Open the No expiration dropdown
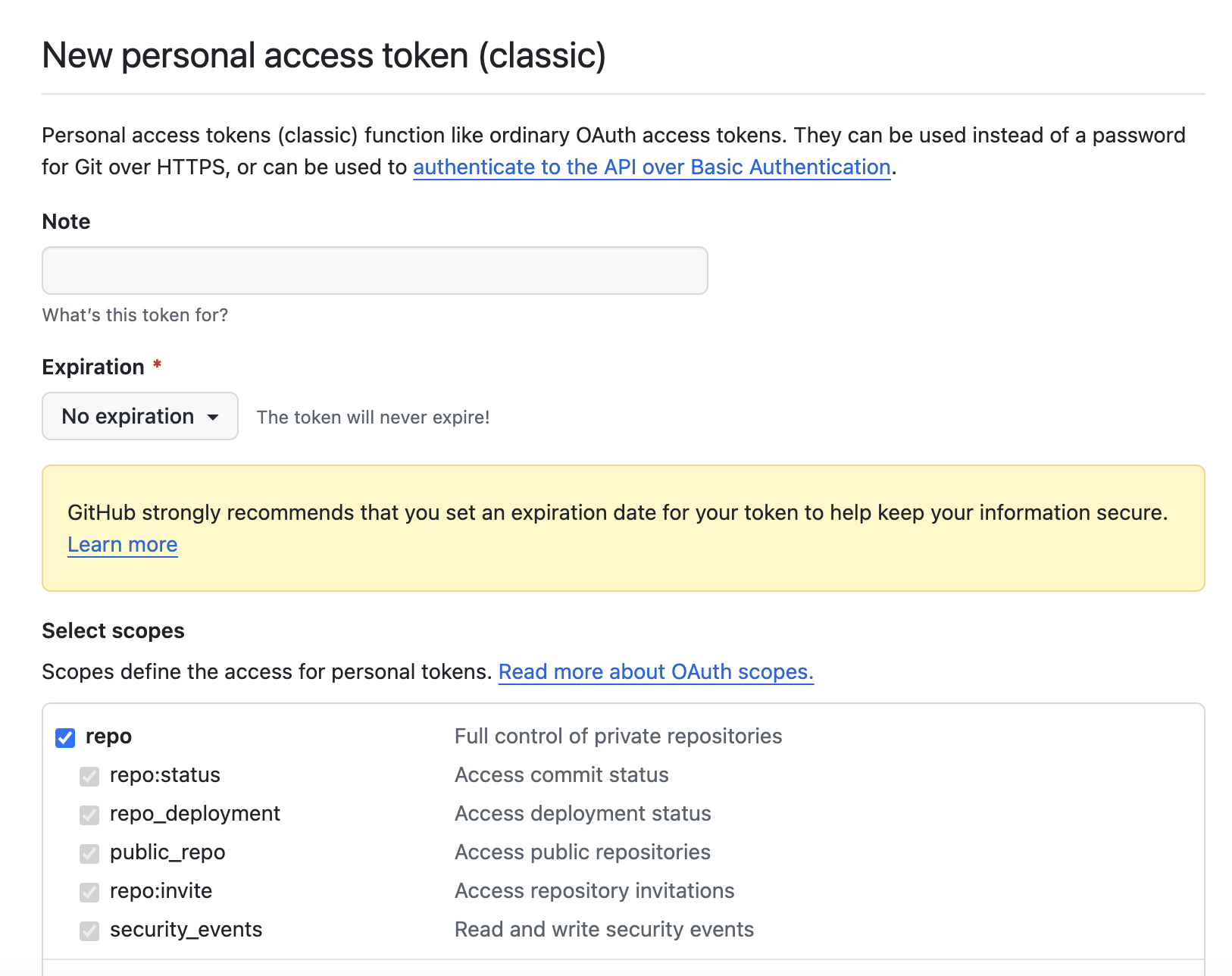 (x=140, y=416)
